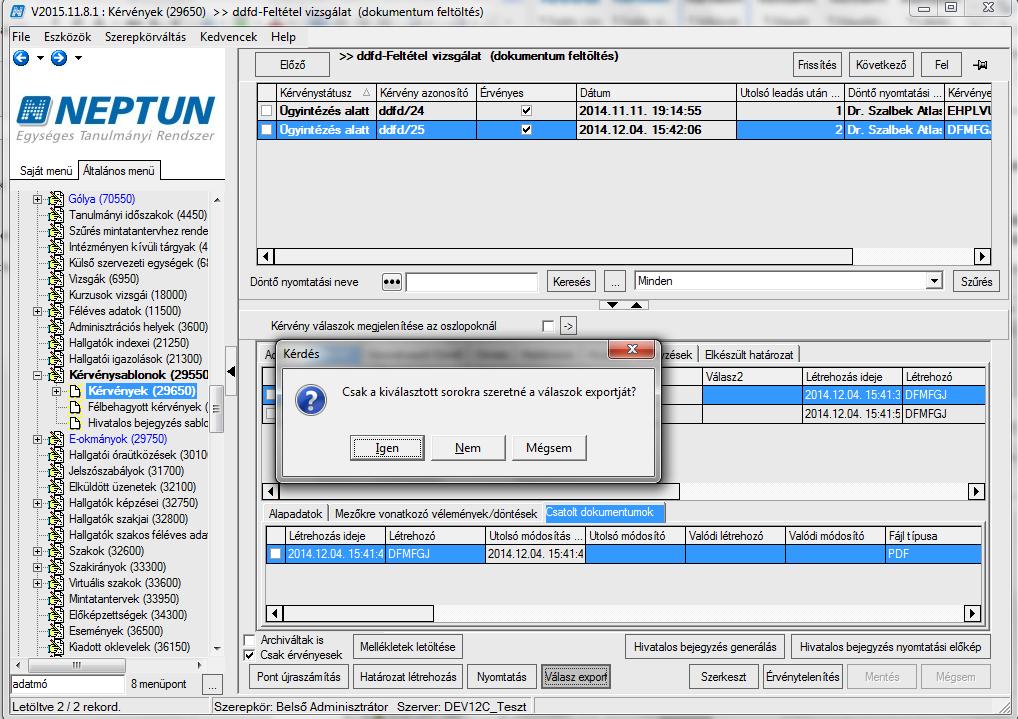Click the E-okmányok (29750) tree icon
This screenshot has width=1018, height=719.
[56, 439]
